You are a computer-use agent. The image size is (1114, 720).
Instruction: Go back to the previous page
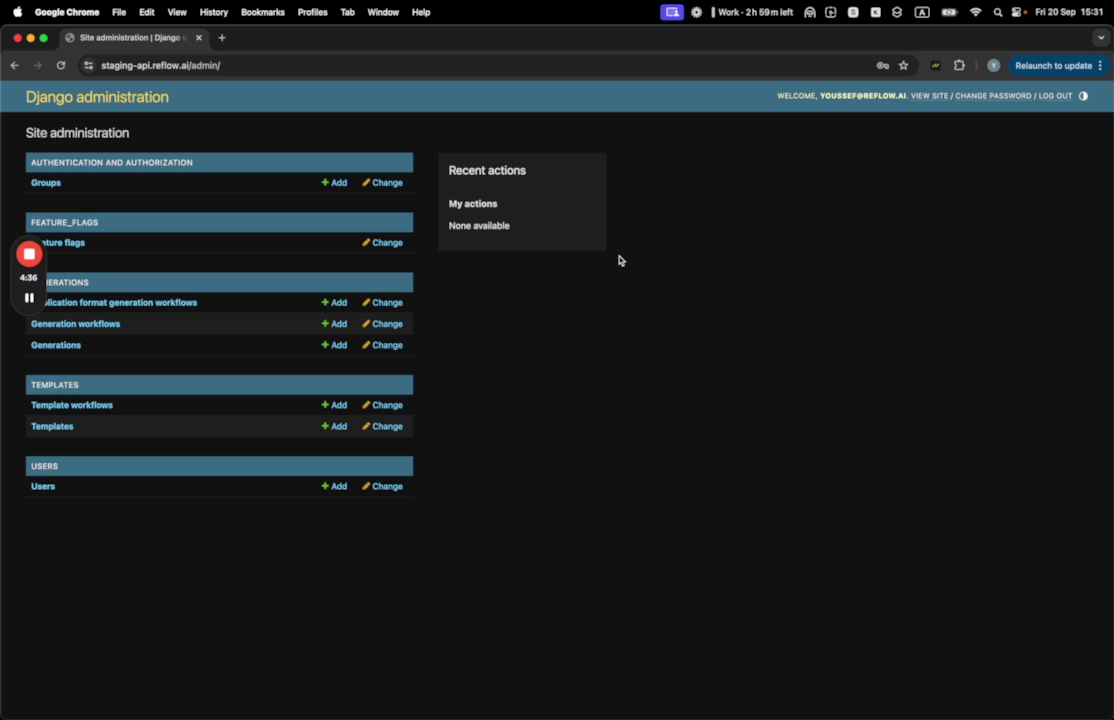click(15, 65)
